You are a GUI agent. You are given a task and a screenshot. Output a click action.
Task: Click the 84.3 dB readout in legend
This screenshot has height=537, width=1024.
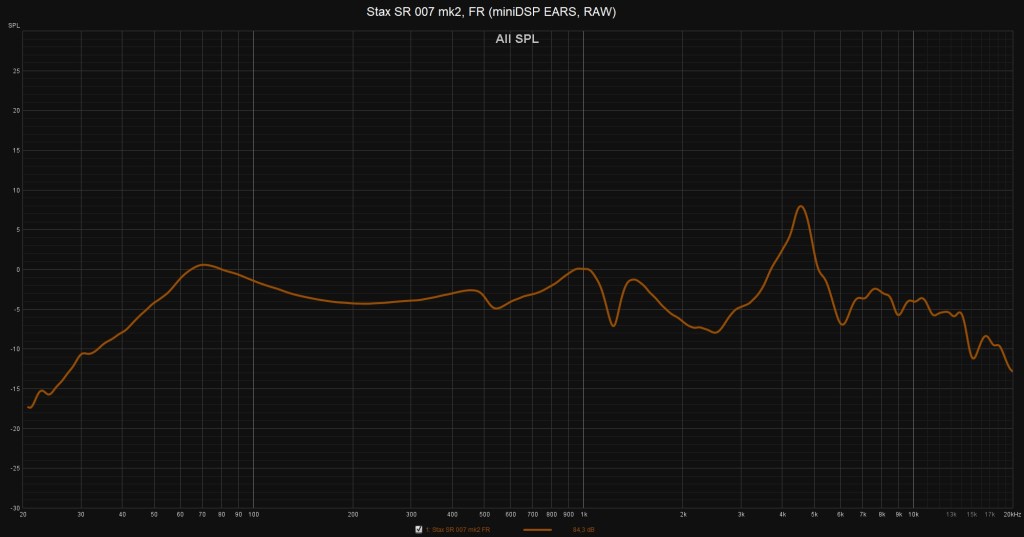tap(583, 529)
